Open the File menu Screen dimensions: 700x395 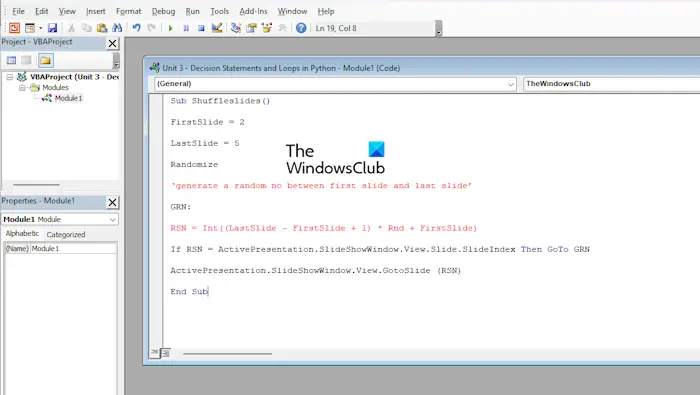[18, 11]
